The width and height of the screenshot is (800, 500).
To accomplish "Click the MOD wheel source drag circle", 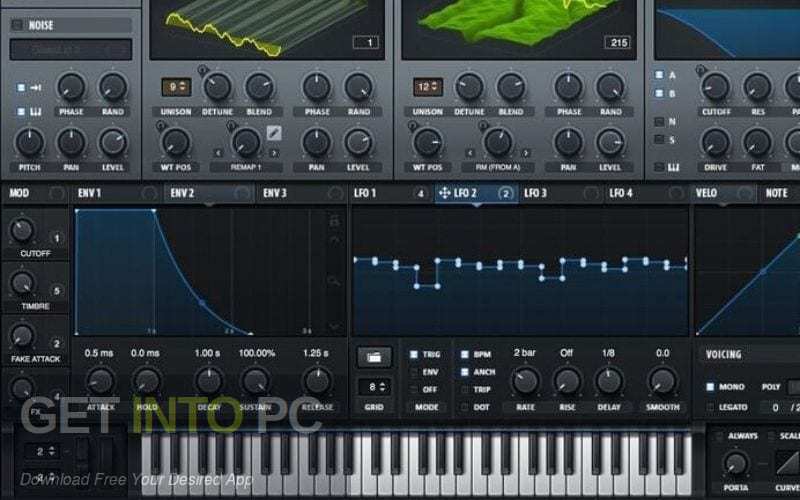I will (57, 193).
